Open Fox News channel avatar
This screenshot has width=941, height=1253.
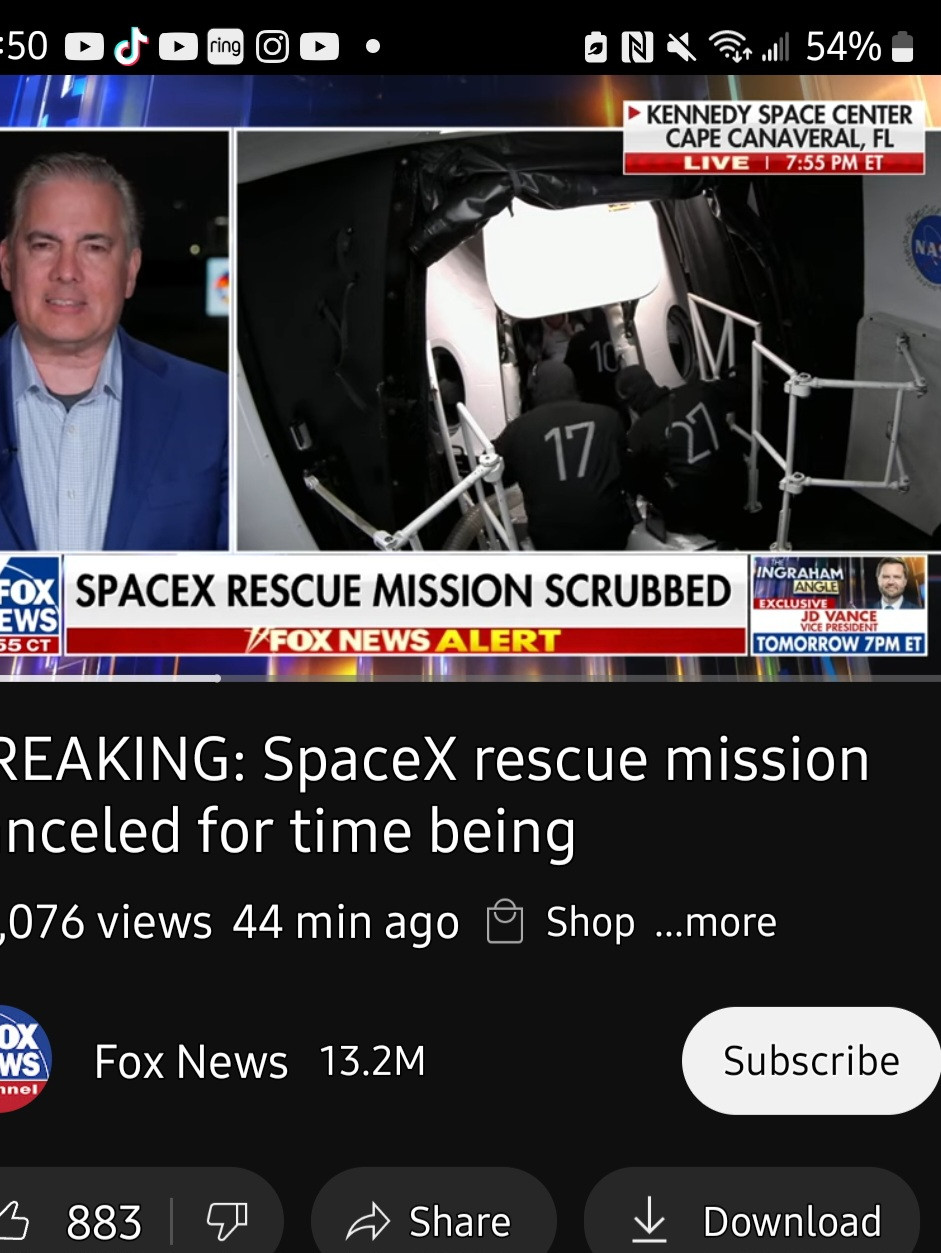point(22,1060)
